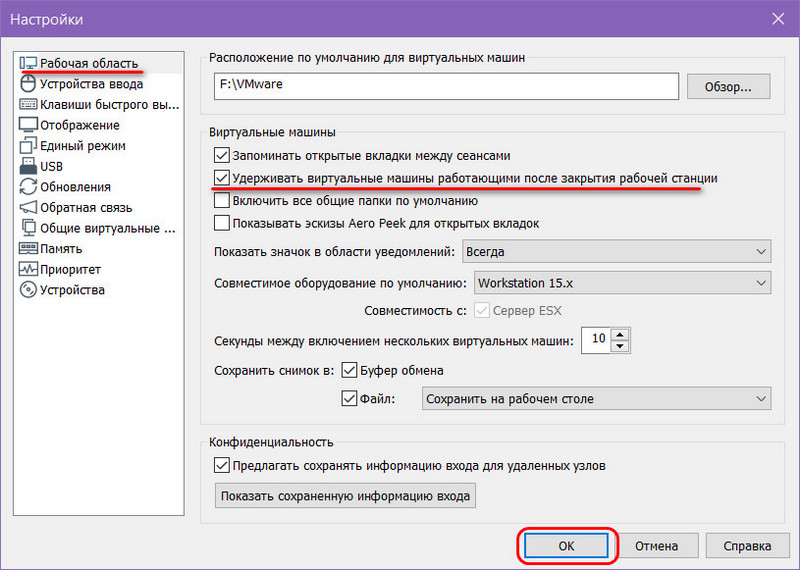Image resolution: width=800 pixels, height=570 pixels.
Task: Click the F:\VMware default location field
Action: click(446, 86)
